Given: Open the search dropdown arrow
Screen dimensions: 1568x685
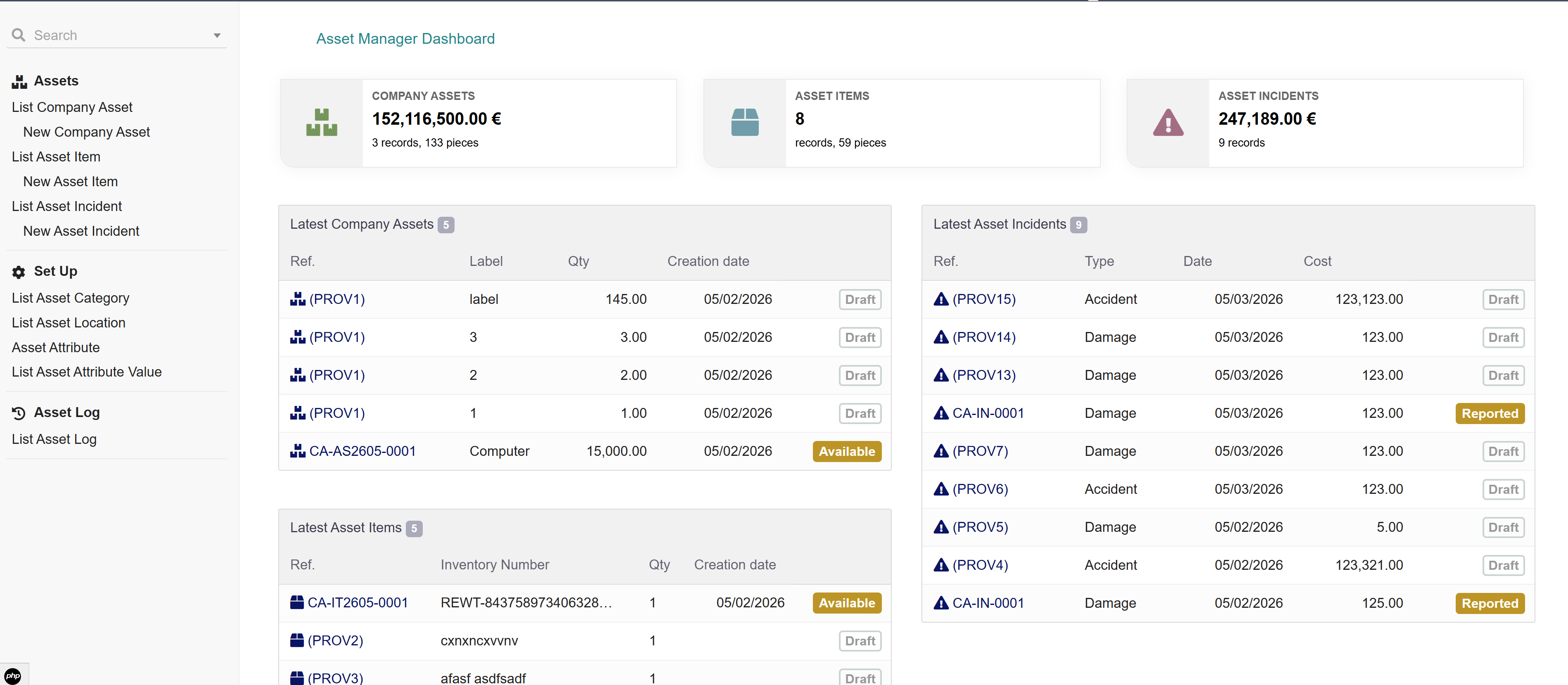Looking at the screenshot, I should tap(217, 36).
